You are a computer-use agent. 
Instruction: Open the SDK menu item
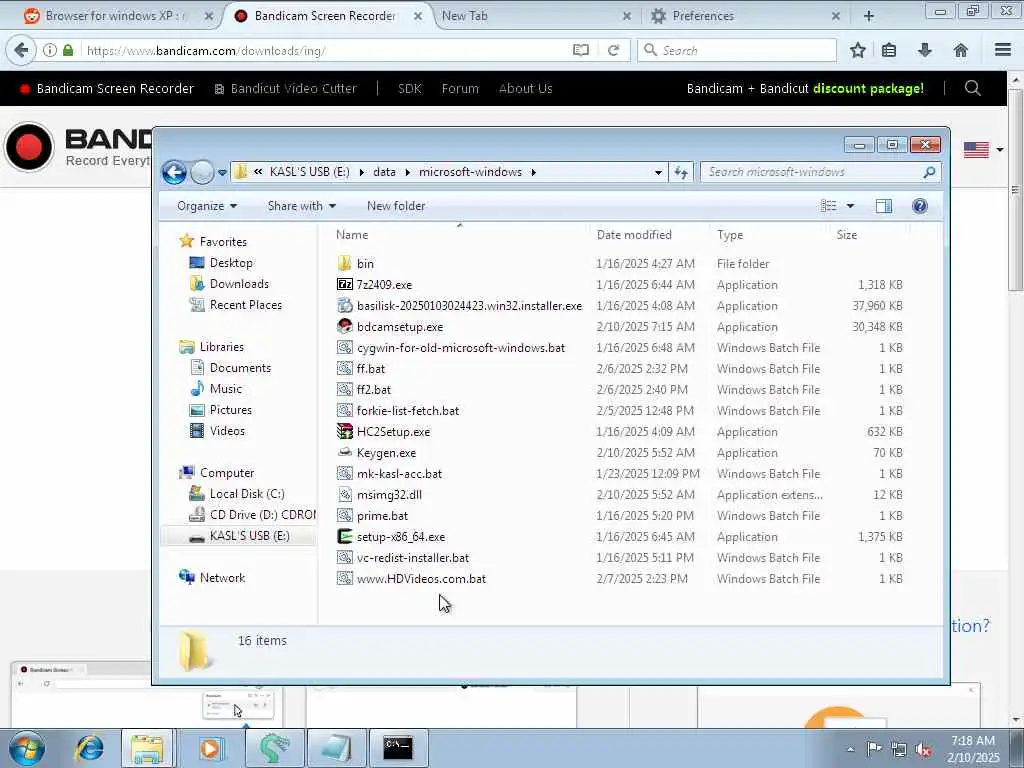(x=409, y=89)
